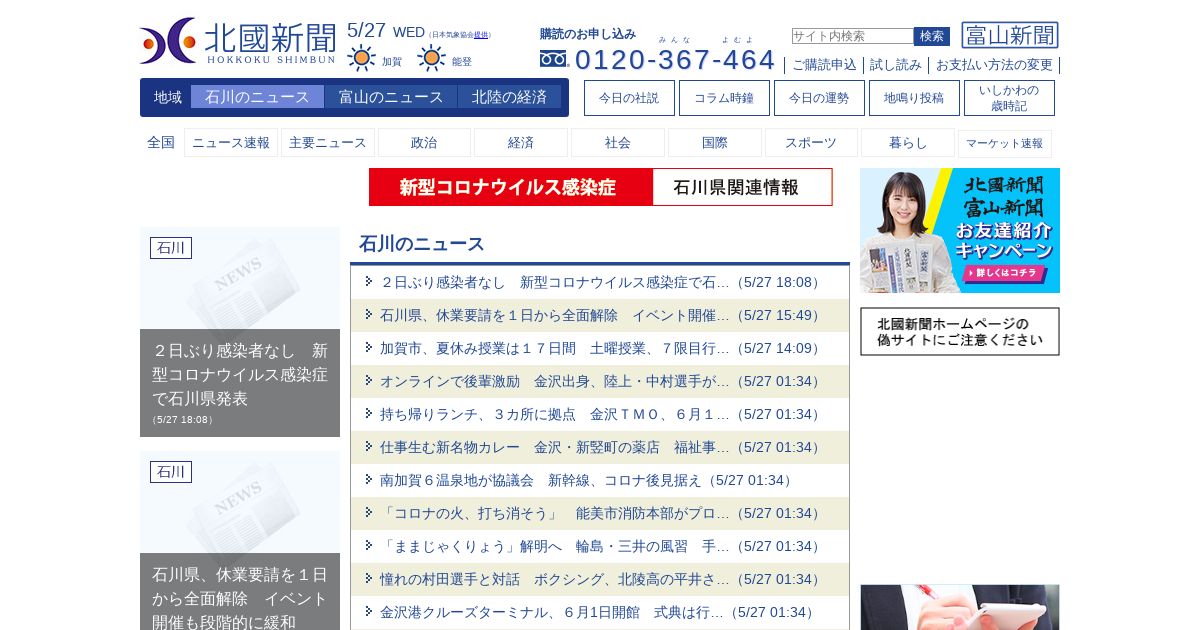The width and height of the screenshot is (1200, 630).
Task: Click the Hokkoku Shimbun logo
Action: pos(238,41)
